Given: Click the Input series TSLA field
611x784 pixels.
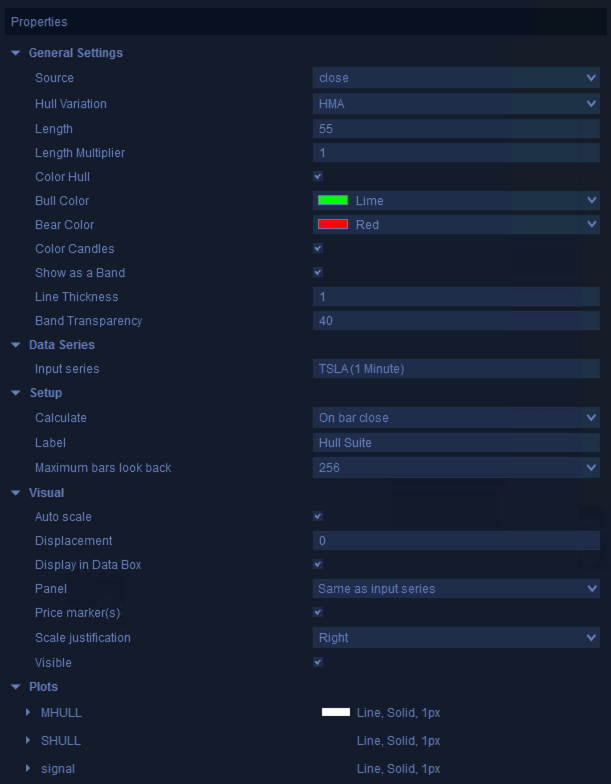Looking at the screenshot, I should 456,369.
